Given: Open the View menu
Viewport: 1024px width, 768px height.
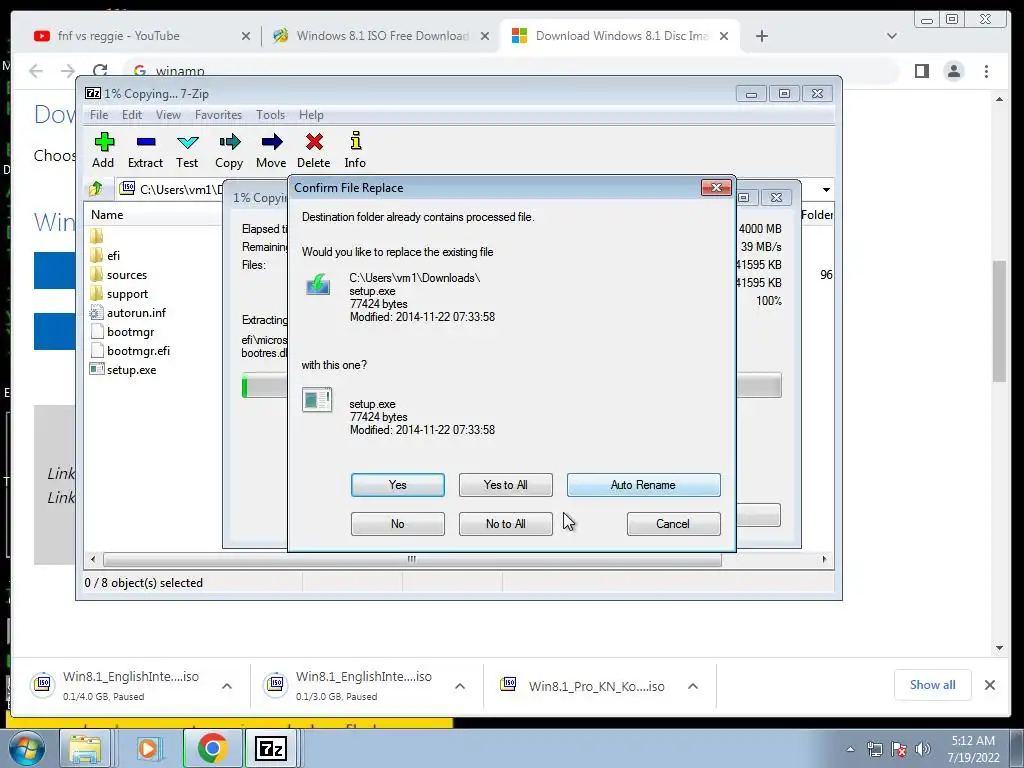Looking at the screenshot, I should tap(168, 115).
